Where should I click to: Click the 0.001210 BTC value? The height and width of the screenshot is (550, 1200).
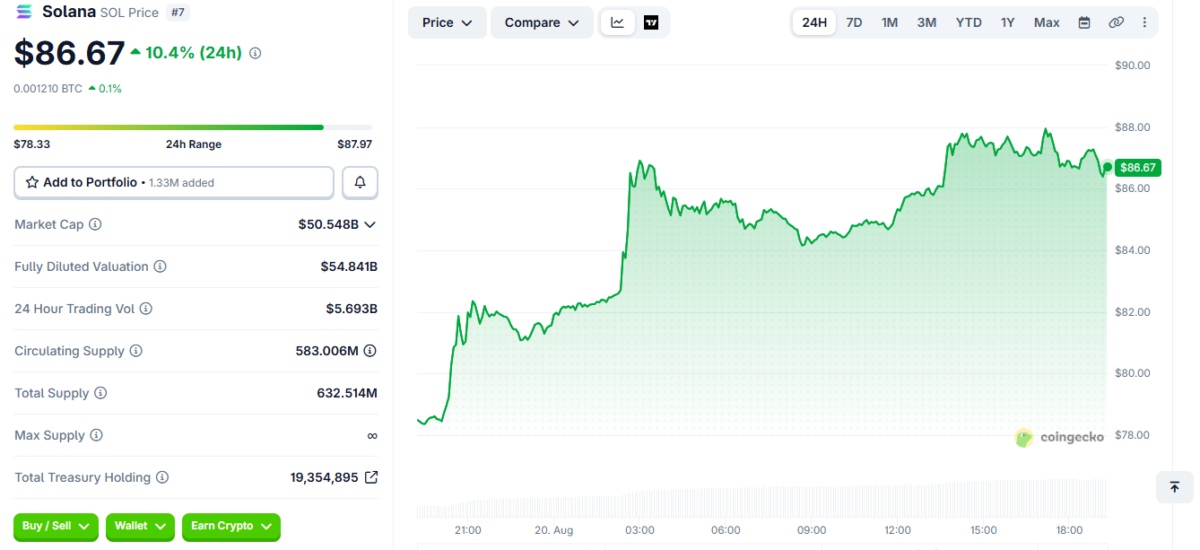pos(48,88)
